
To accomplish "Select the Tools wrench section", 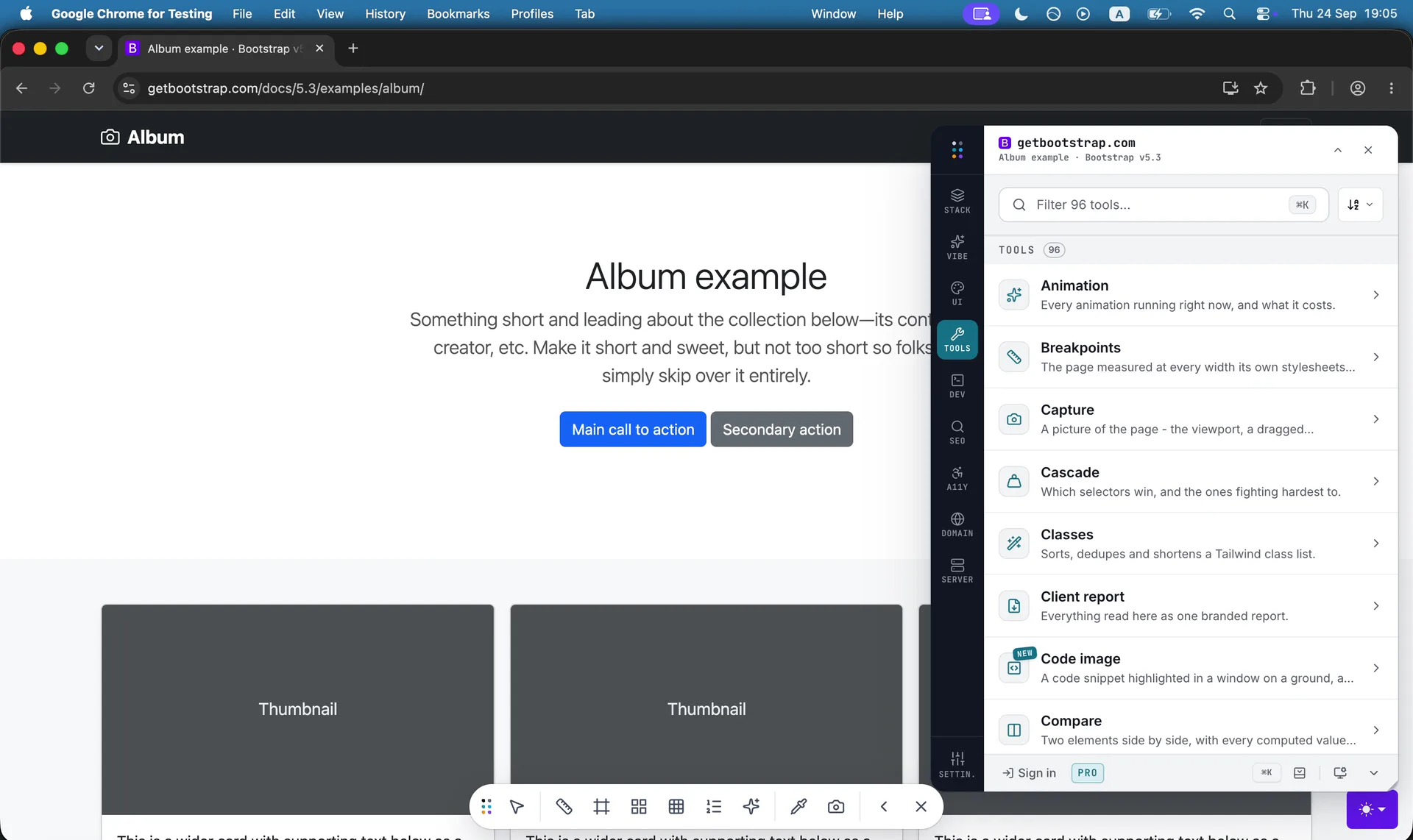I will (x=957, y=340).
